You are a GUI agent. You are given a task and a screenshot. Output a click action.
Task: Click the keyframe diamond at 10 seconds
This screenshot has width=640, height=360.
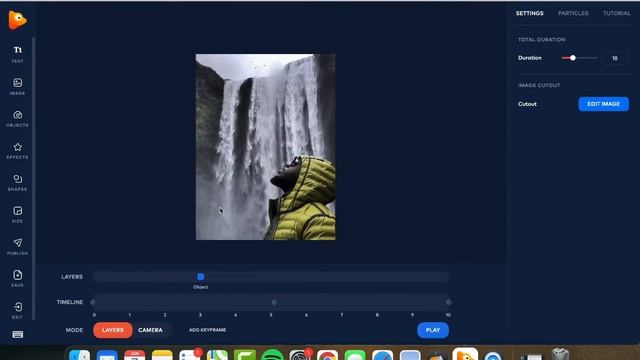[449, 302]
